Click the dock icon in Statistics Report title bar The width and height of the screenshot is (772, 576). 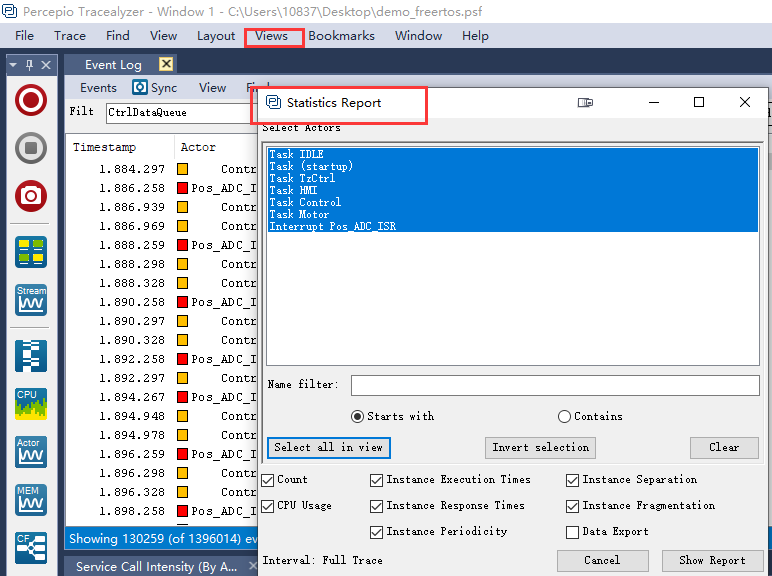[x=585, y=102]
